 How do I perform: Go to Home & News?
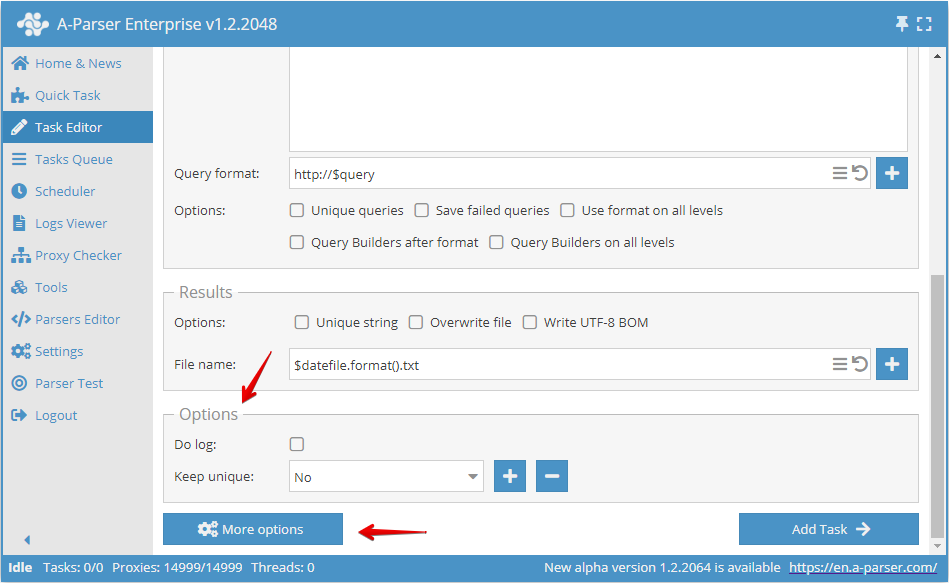70,63
